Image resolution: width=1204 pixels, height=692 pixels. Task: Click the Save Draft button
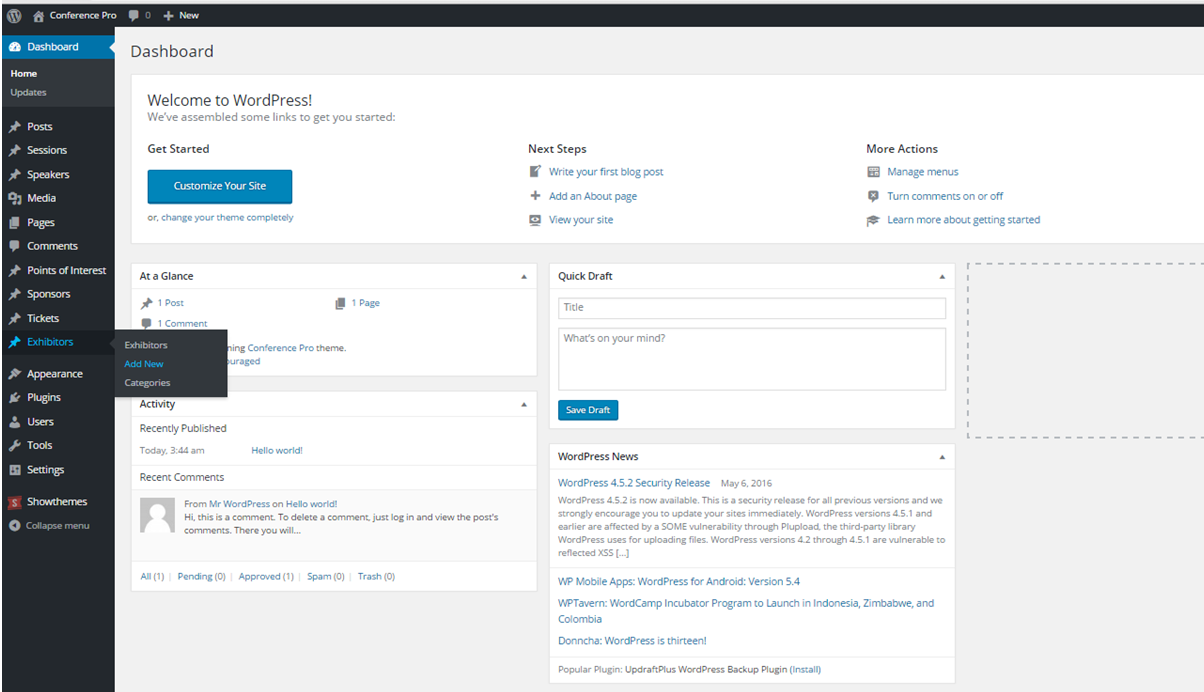[588, 410]
